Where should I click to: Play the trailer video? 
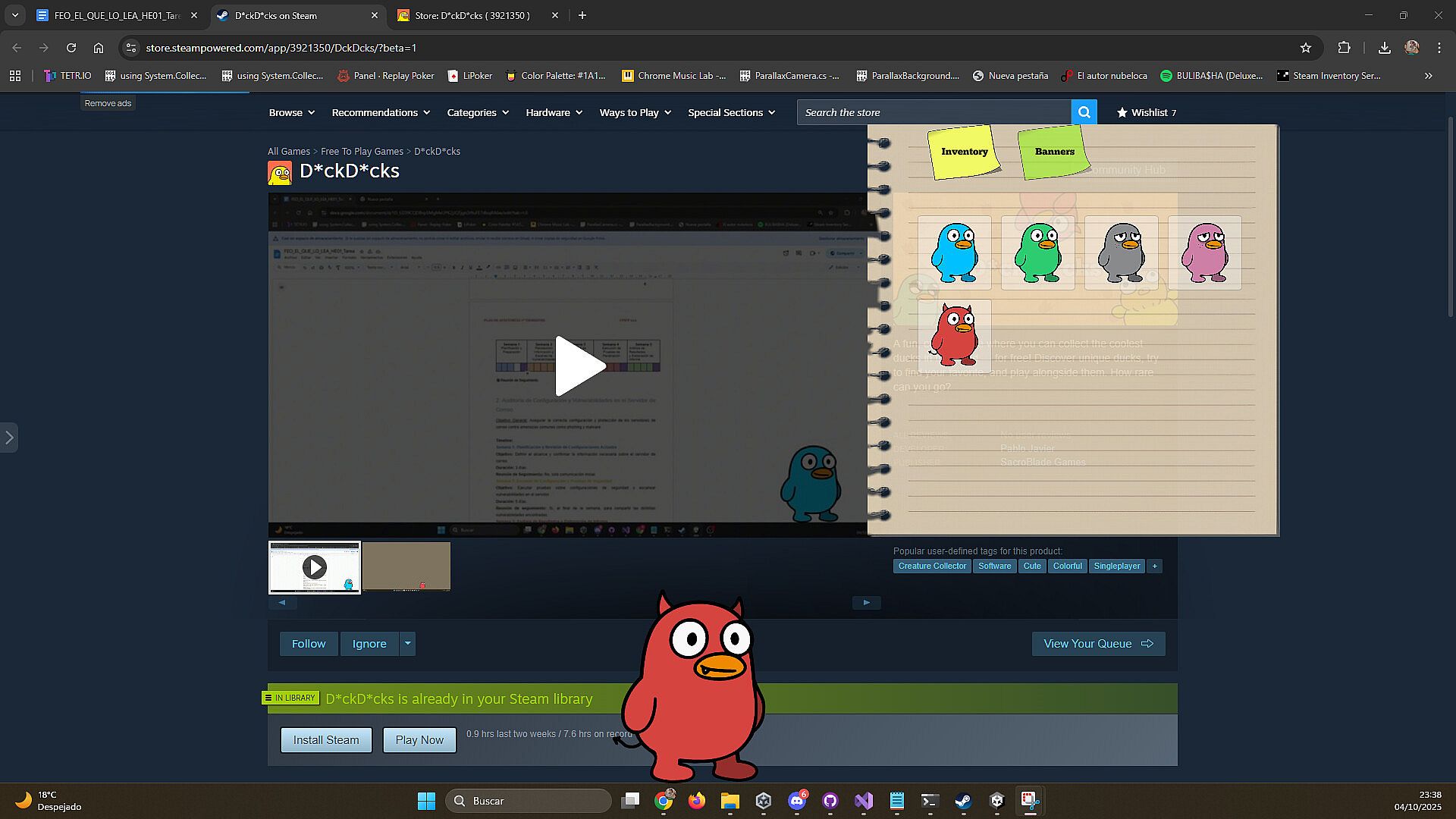pyautogui.click(x=579, y=366)
